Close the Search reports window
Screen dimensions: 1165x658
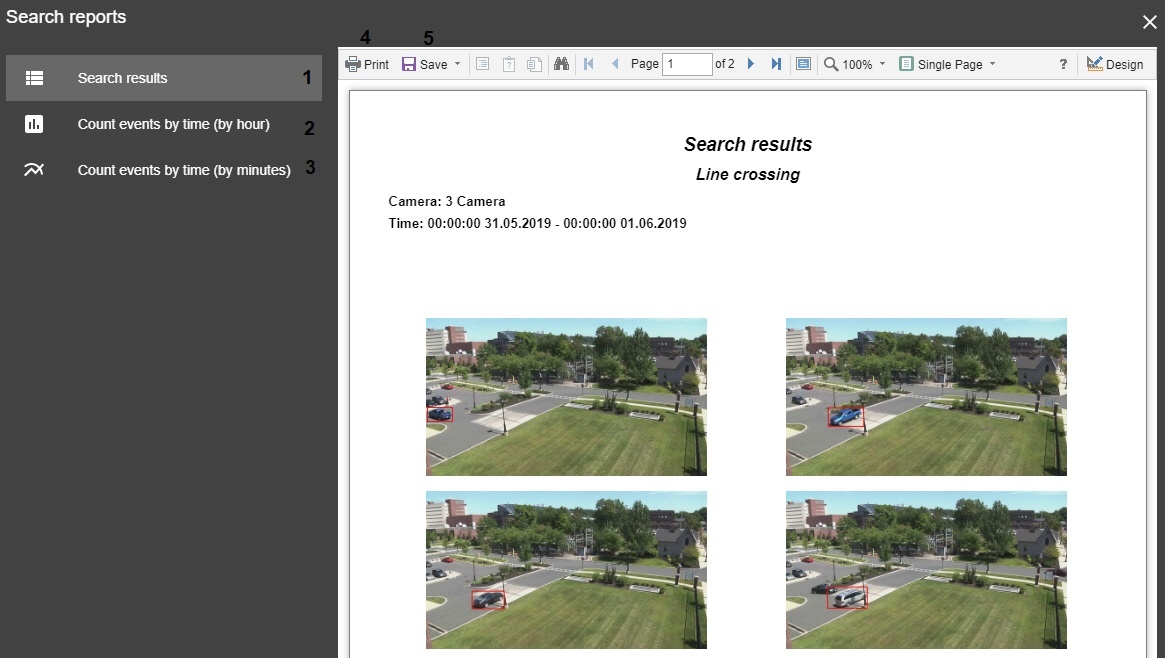pos(1149,21)
